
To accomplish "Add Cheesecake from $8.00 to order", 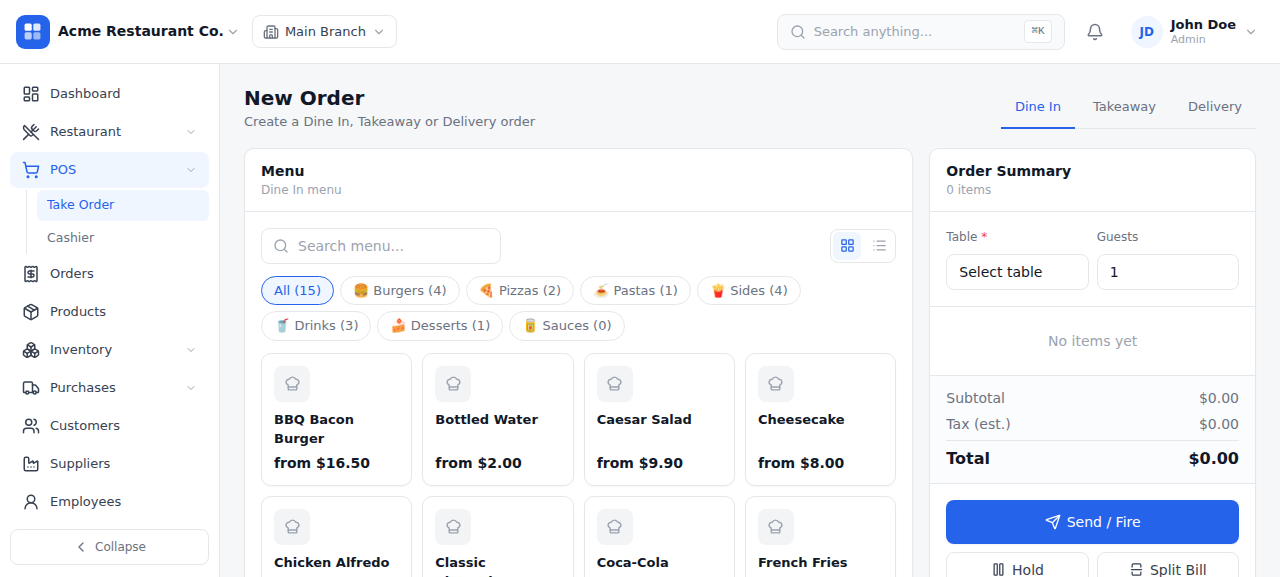I will [x=820, y=419].
